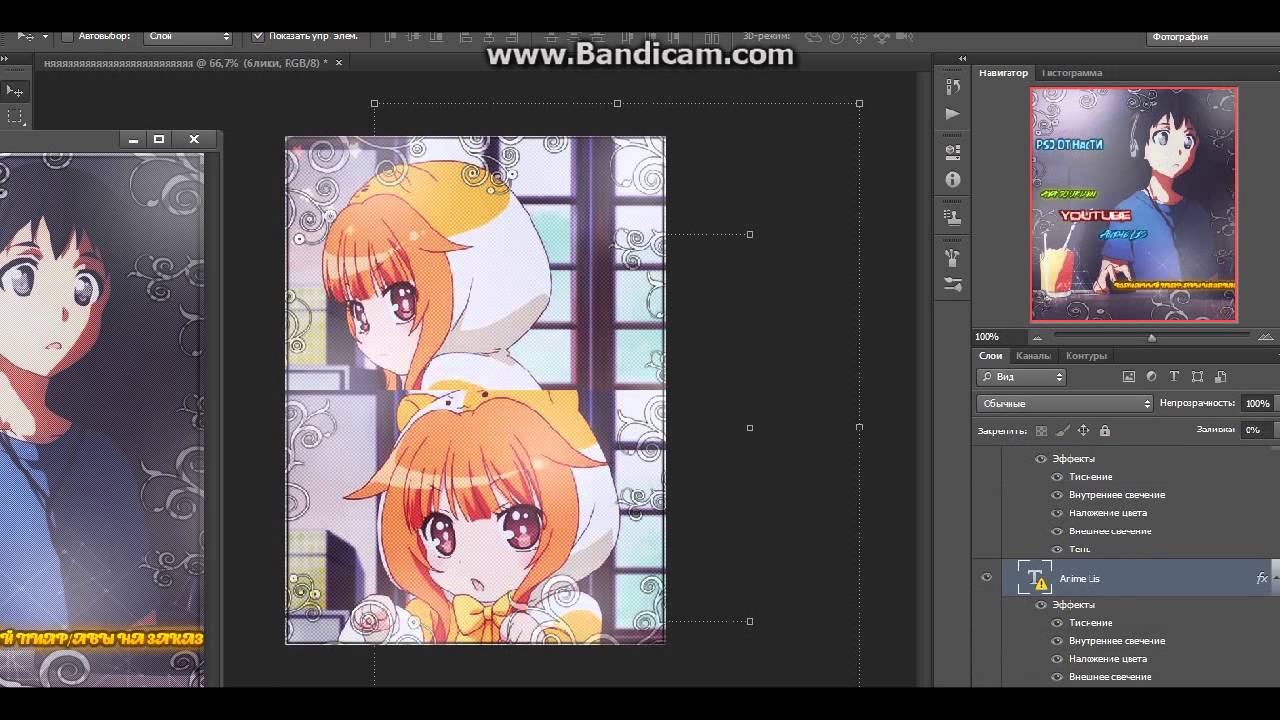Screen dimensions: 1280x720
Task: Zoom in with Navigator large mountains icon
Action: pyautogui.click(x=1268, y=337)
